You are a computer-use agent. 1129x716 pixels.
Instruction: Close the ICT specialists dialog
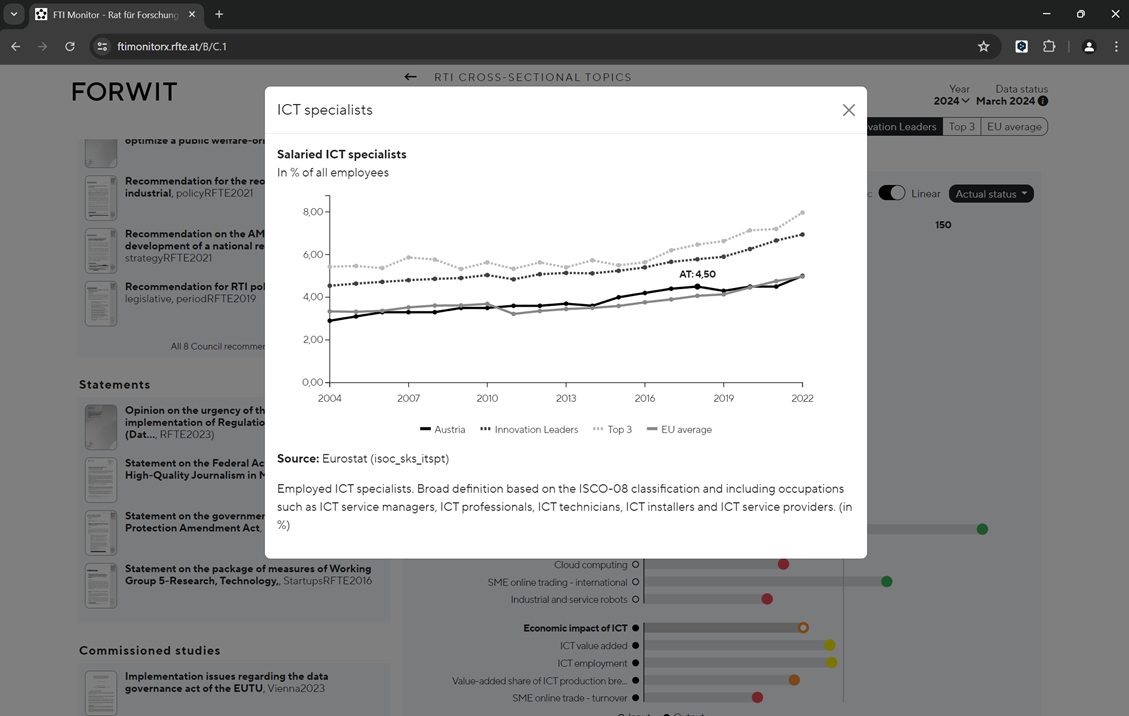pyautogui.click(x=848, y=110)
